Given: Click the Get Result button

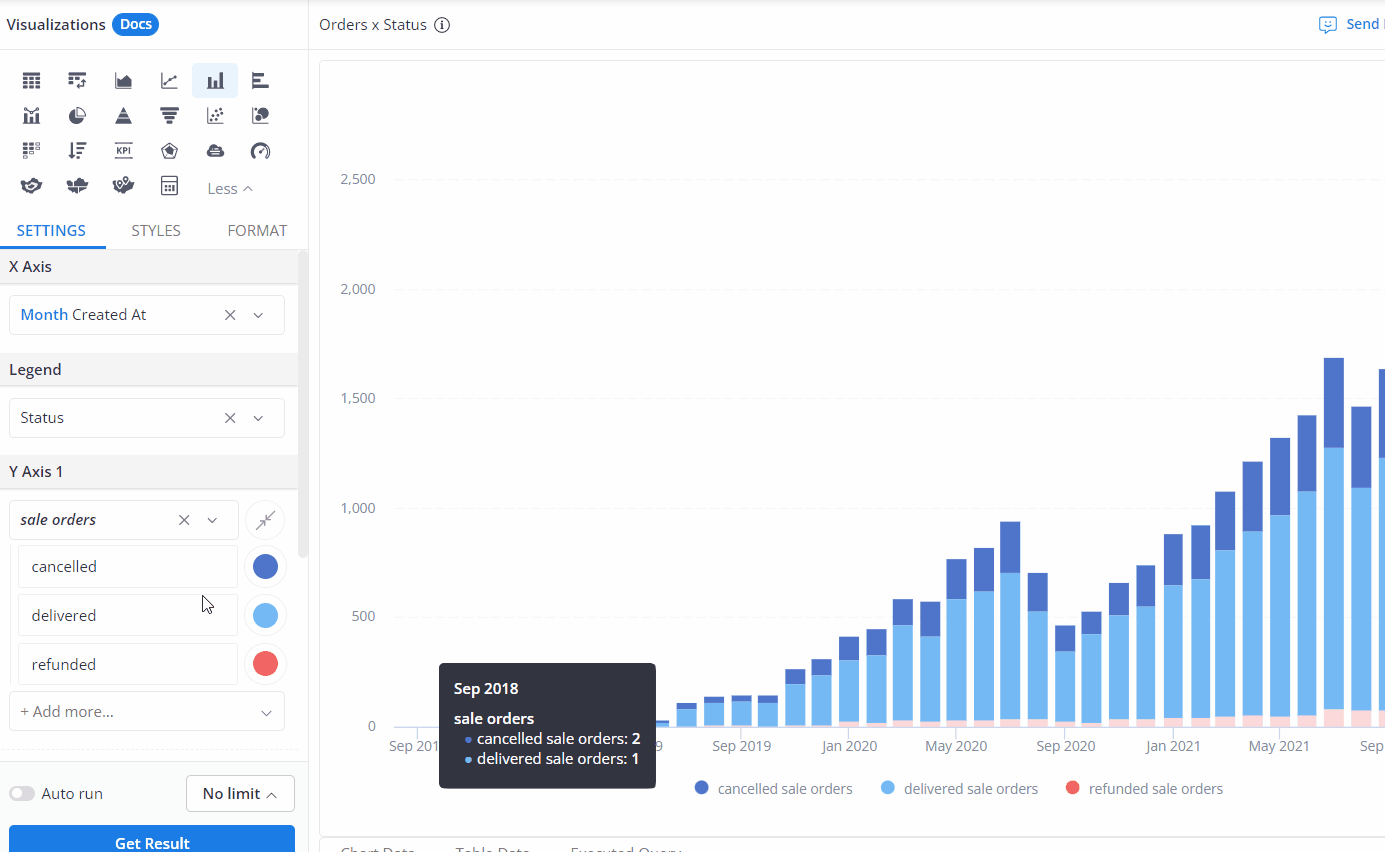Looking at the screenshot, I should pyautogui.click(x=152, y=840).
